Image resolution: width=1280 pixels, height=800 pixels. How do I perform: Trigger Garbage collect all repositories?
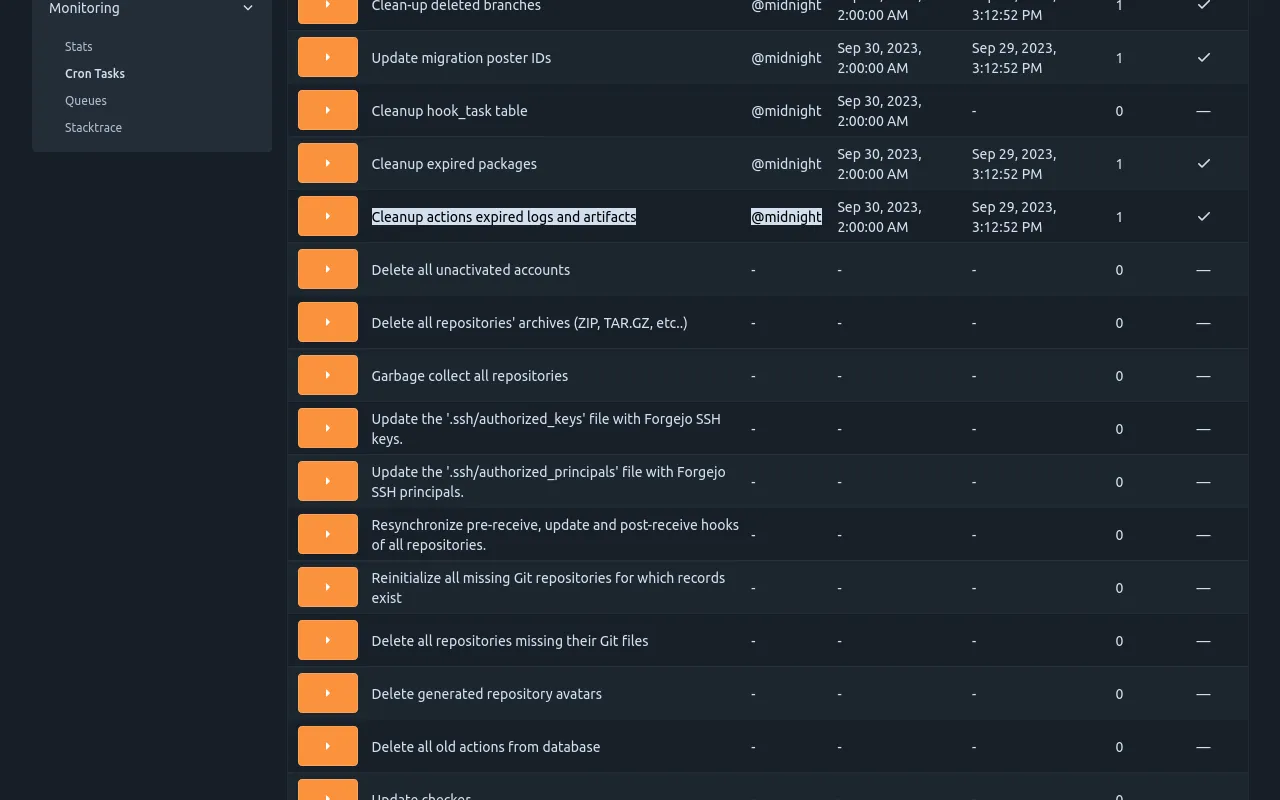tap(327, 374)
